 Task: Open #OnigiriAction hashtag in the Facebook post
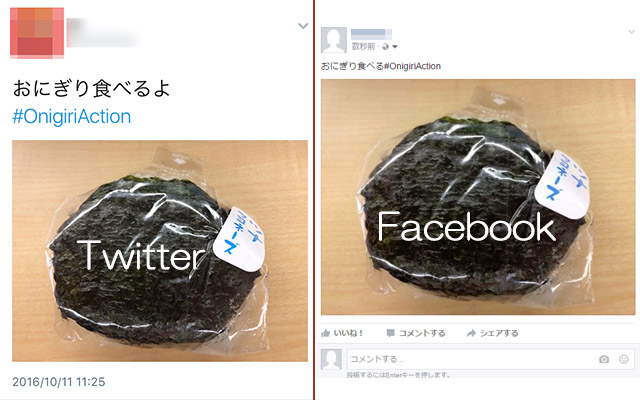pyautogui.click(x=412, y=66)
